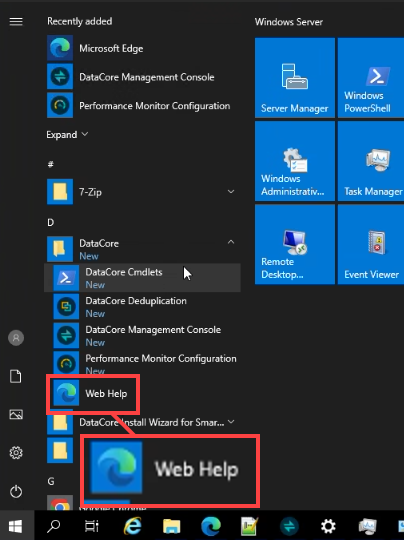This screenshot has height=540, width=404.
Task: Open Performance Monitor Configuration inside DataCore folder
Action: (142, 362)
